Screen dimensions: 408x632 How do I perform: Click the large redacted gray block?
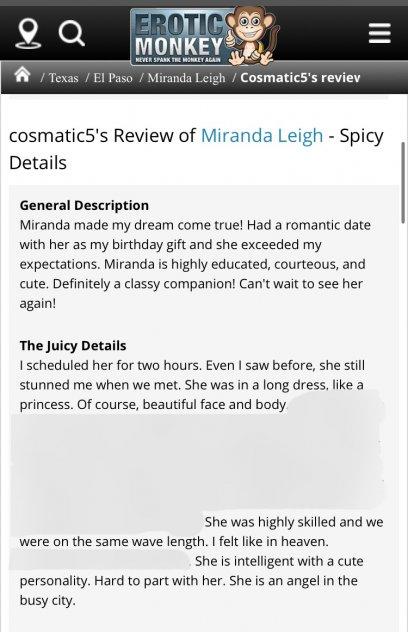click(198, 462)
